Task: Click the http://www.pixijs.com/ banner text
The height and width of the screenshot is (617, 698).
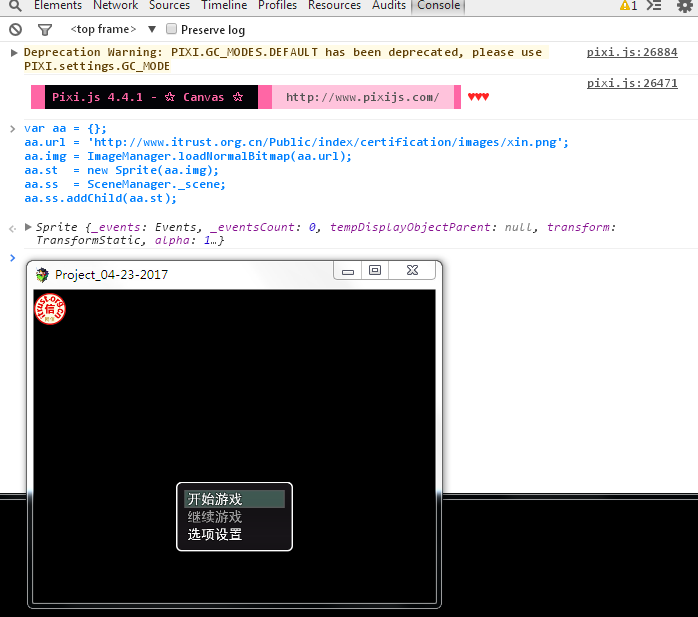Action: click(363, 97)
